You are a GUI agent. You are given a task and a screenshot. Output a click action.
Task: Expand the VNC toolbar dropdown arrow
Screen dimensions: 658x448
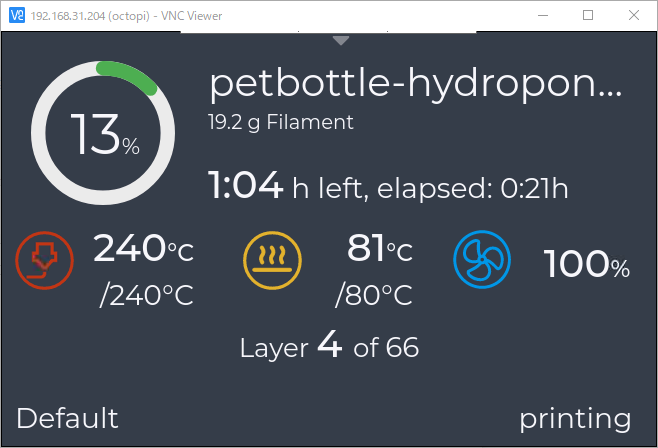tap(341, 40)
